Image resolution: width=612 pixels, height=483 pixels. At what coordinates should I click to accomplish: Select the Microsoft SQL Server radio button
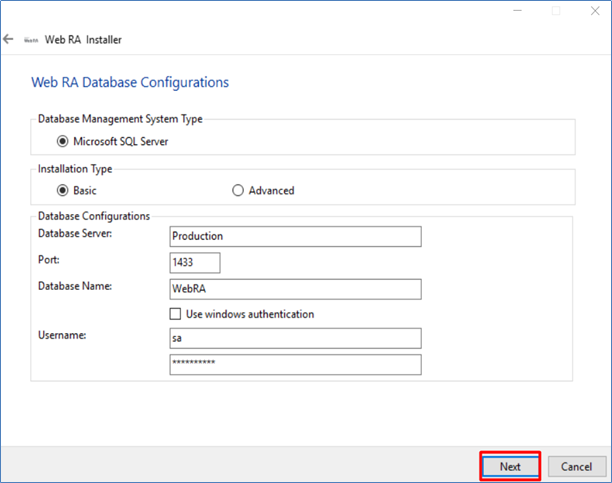pyautogui.click(x=63, y=141)
